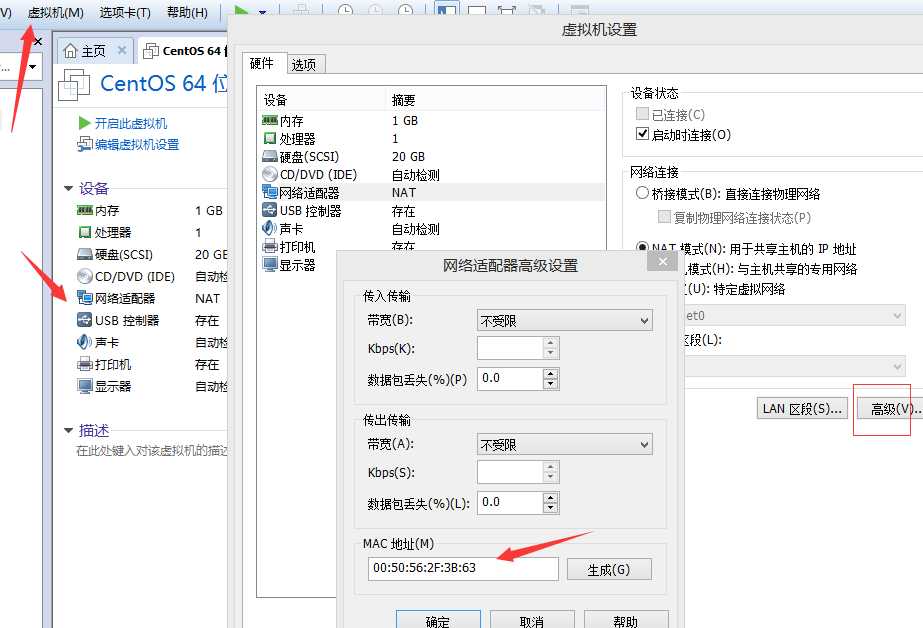923x628 pixels.
Task: Select 硬盘(SCSI) disk icon in main window list
Action: point(85,254)
